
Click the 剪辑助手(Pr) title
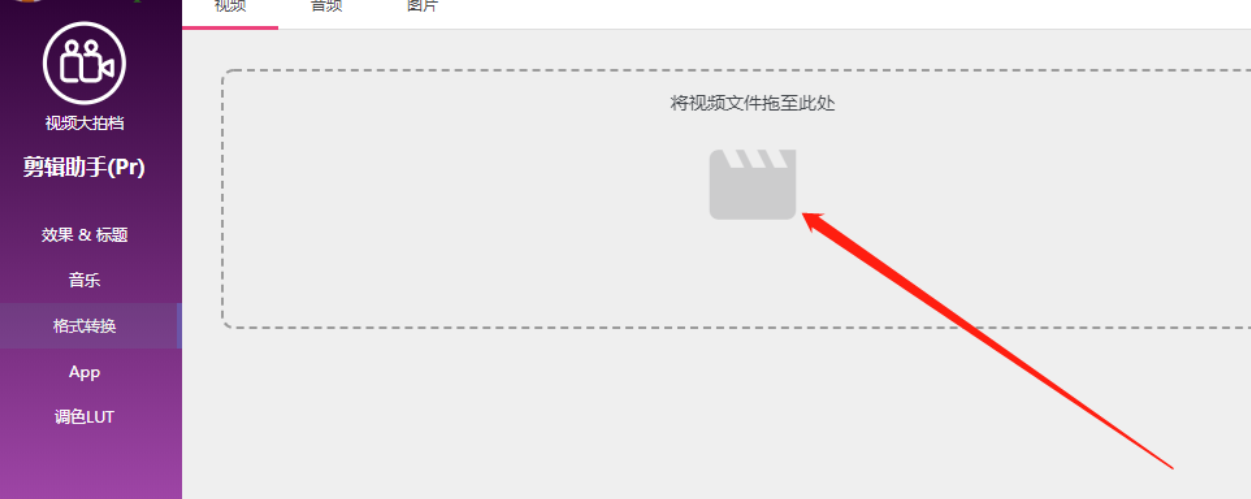[84, 168]
